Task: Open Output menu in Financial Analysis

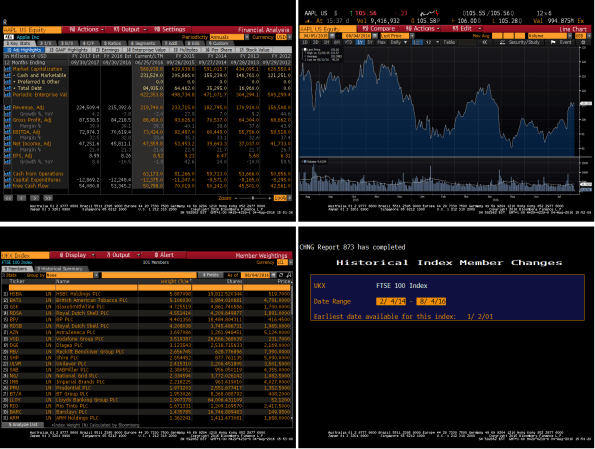Action: [127, 29]
